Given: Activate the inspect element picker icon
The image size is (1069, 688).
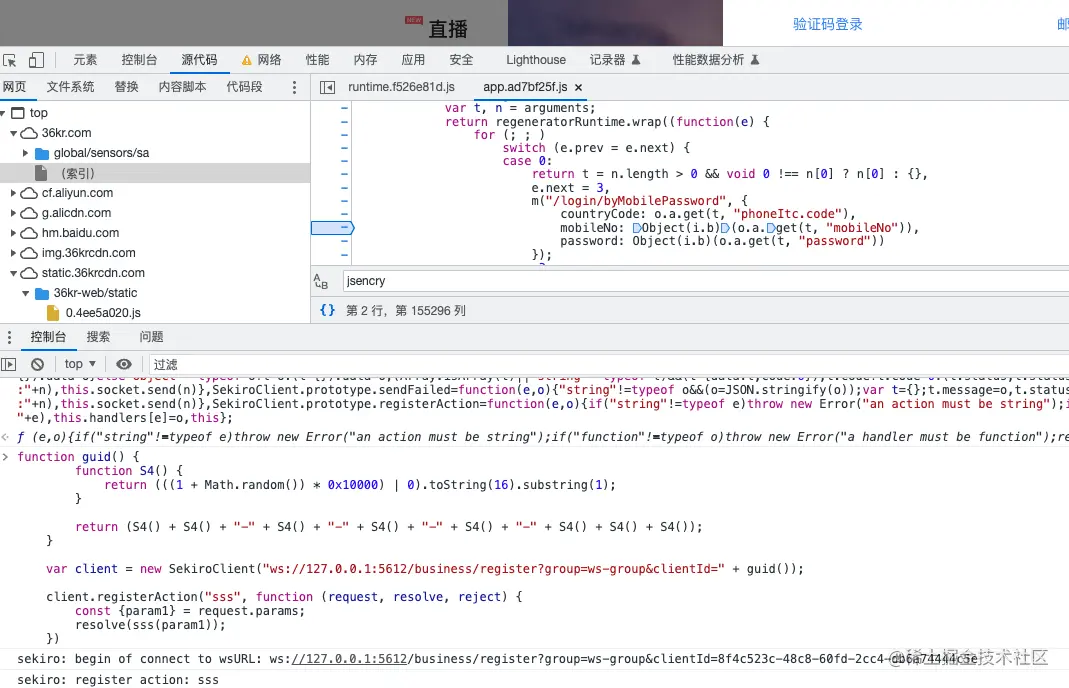Looking at the screenshot, I should (10, 60).
